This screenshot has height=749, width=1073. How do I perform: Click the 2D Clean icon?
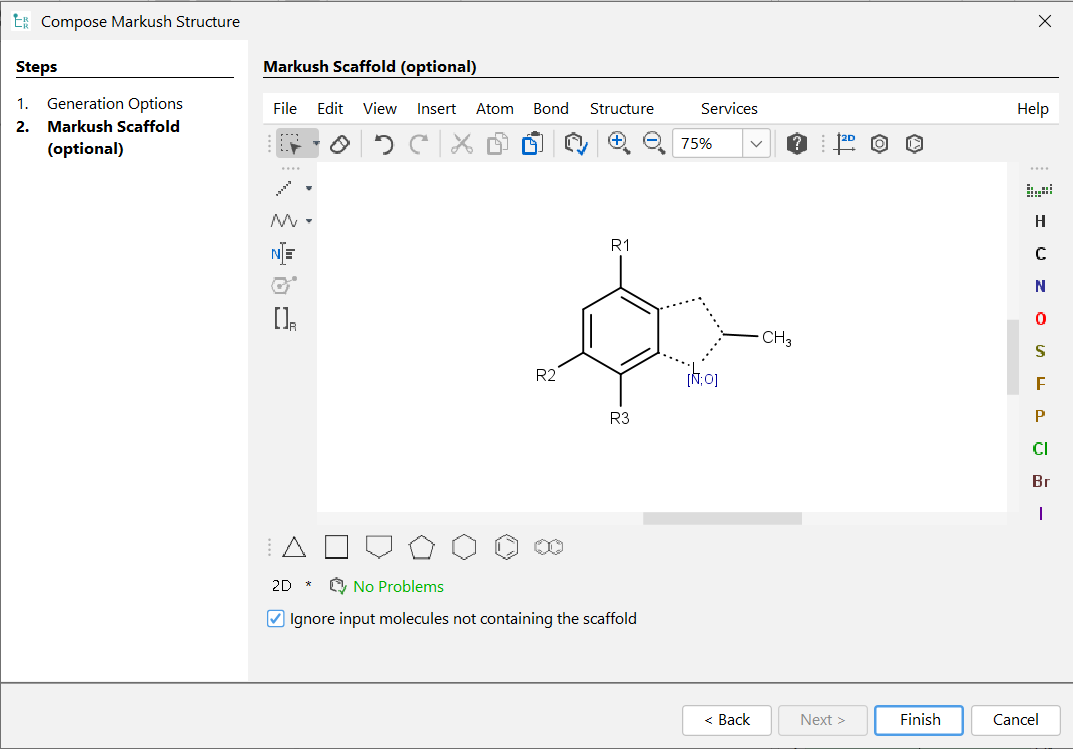pos(846,144)
